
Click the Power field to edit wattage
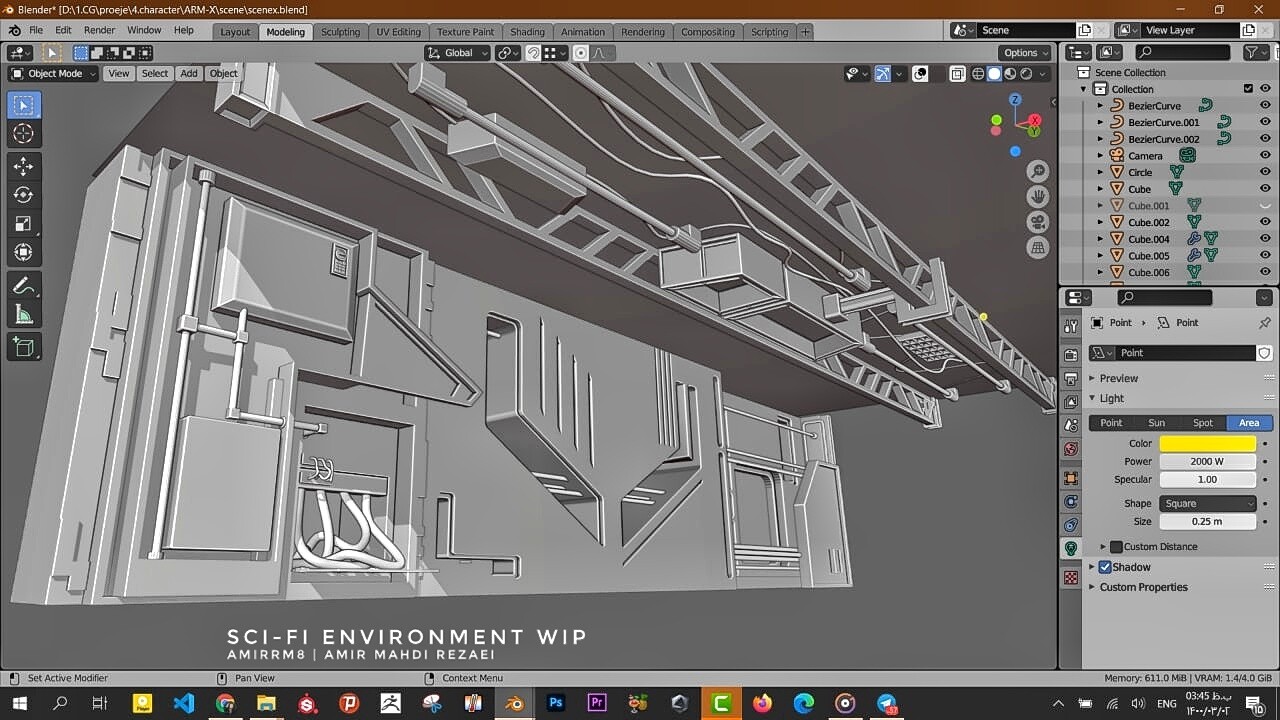pos(1207,461)
